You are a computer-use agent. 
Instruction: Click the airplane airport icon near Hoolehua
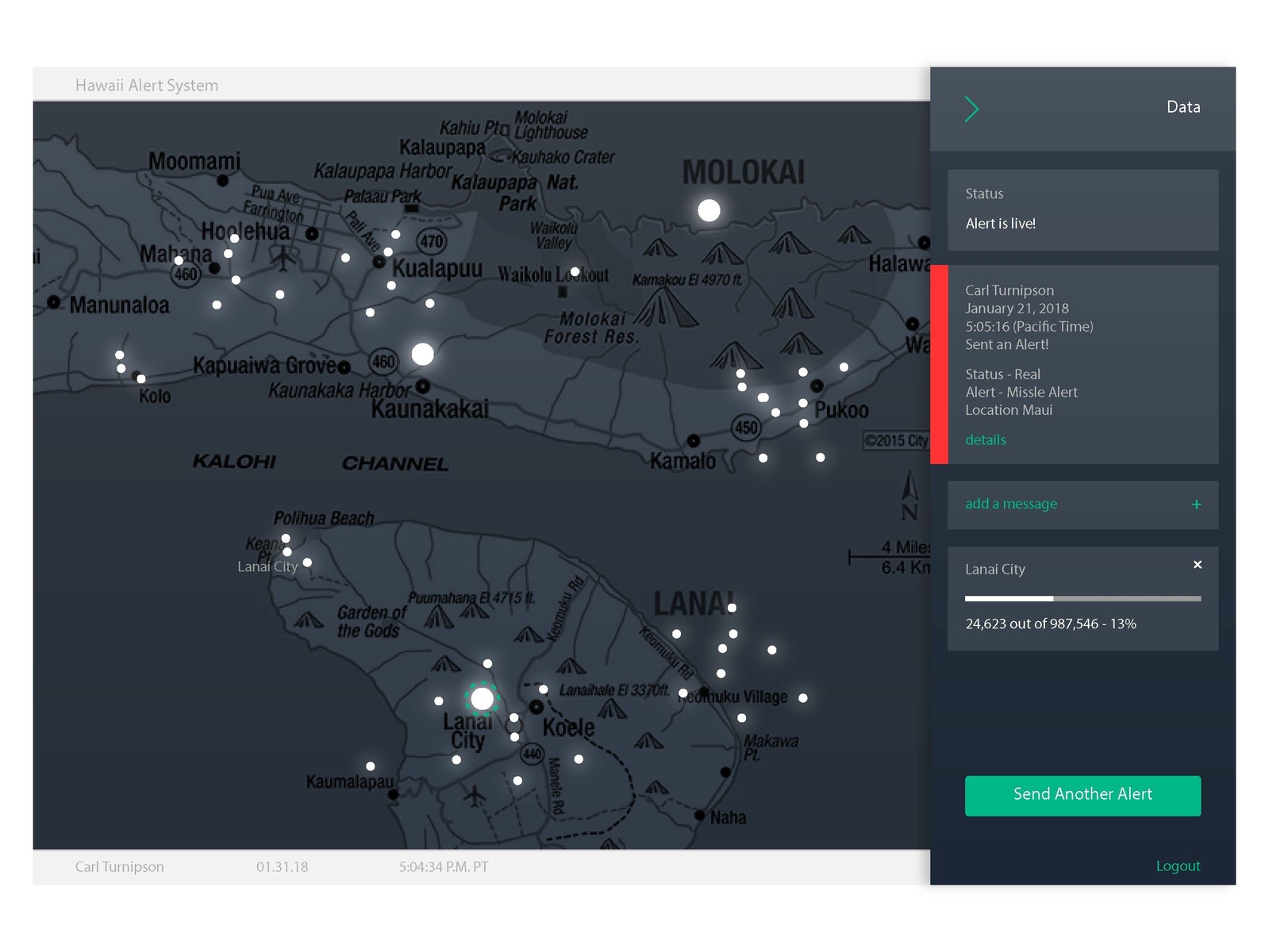point(283,257)
